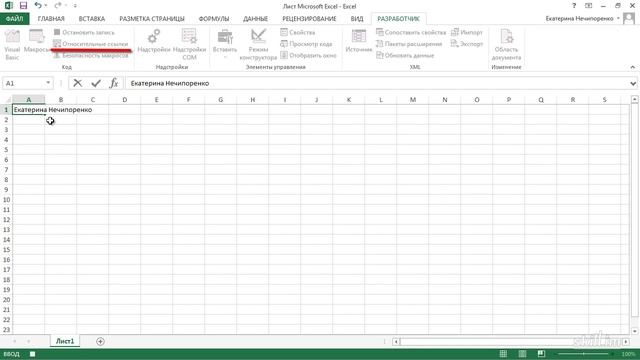Viewport: 640px width, 360px height.
Task: Open the Лист1 sheet tab
Action: click(x=65, y=341)
